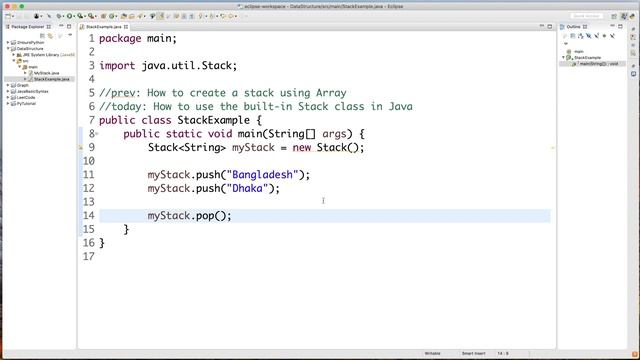Click the green Run button in toolbar

tap(70, 16)
